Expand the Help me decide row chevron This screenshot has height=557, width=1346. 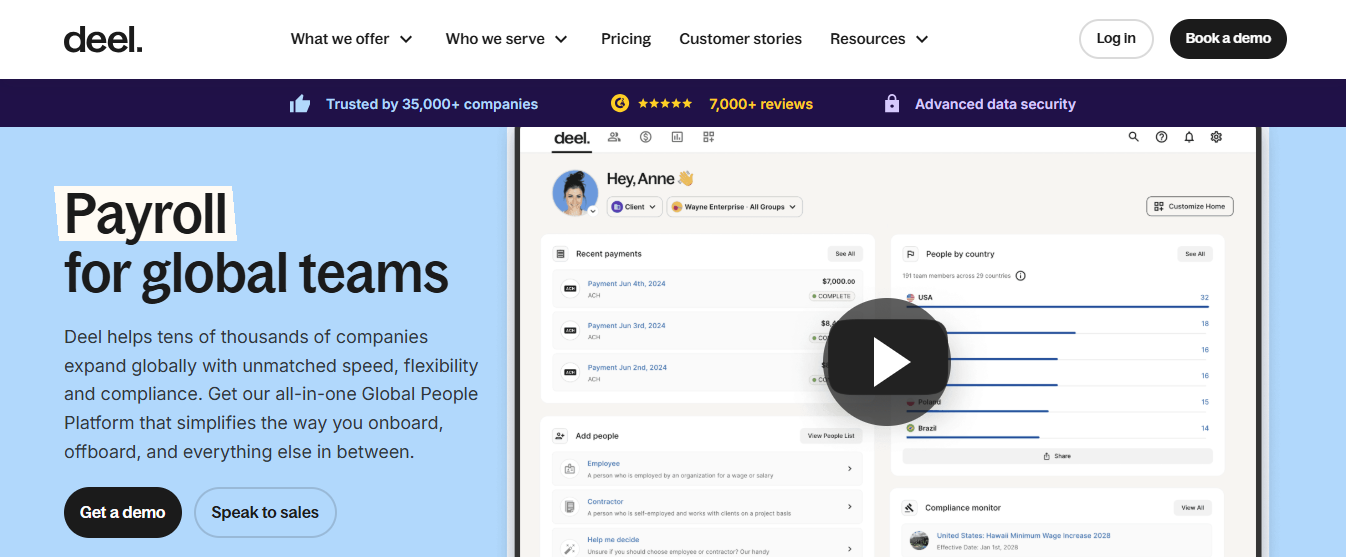[x=849, y=548]
